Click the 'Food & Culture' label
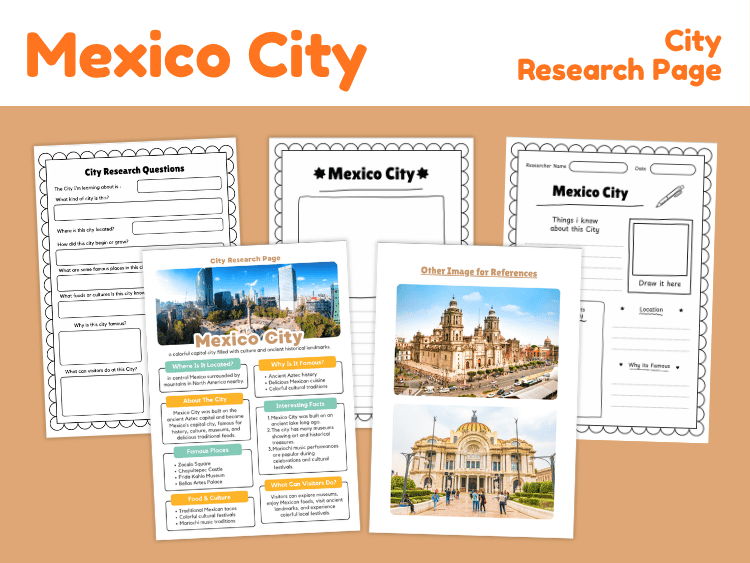This screenshot has height=563, width=750. pos(209,498)
